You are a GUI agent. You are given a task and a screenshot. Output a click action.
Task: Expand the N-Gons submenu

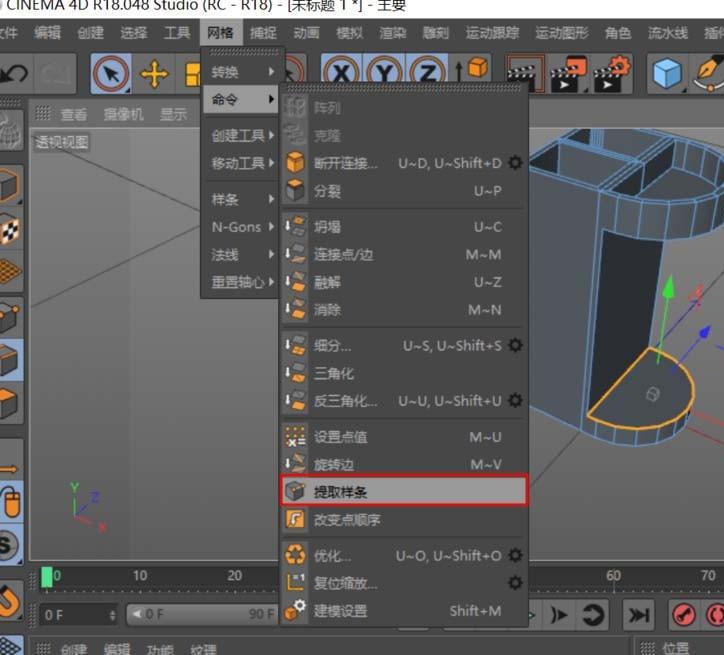(241, 227)
